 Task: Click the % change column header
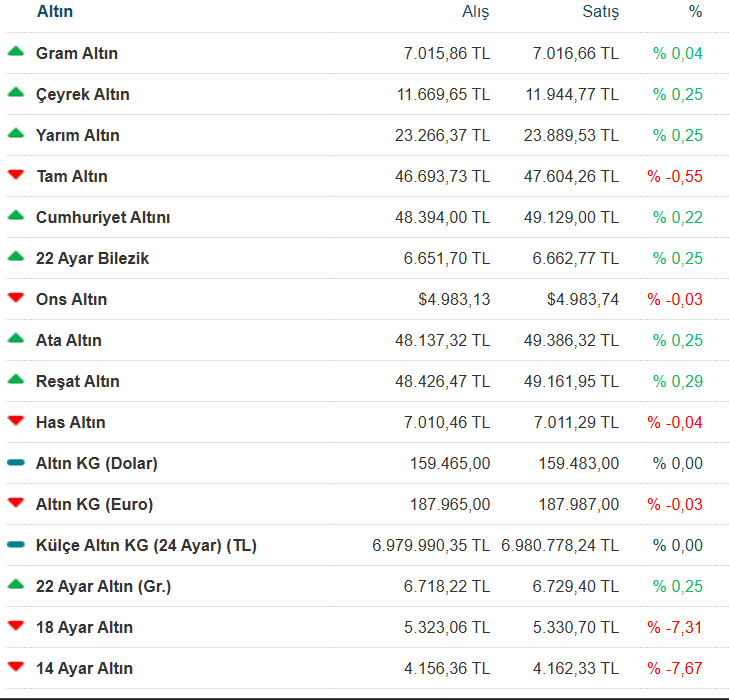(x=695, y=12)
